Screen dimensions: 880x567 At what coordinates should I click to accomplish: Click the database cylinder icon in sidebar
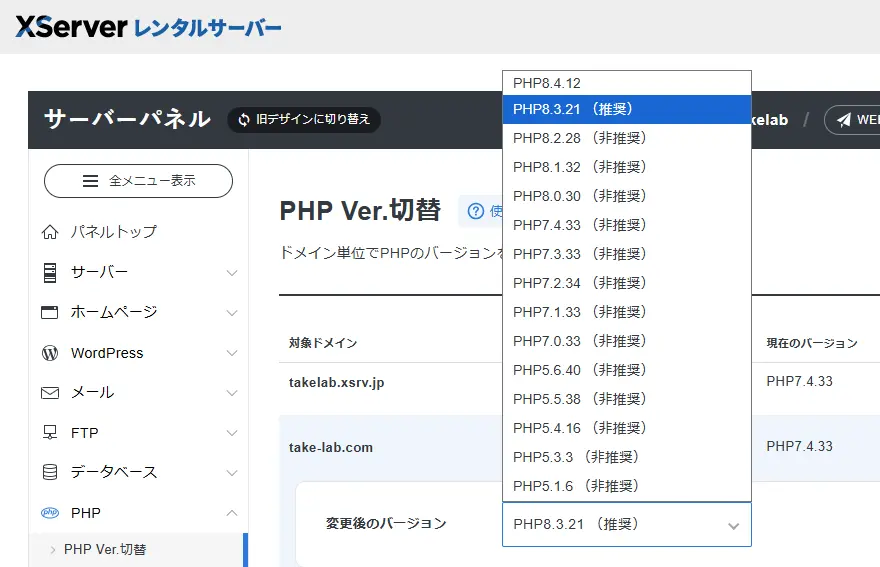coord(50,472)
